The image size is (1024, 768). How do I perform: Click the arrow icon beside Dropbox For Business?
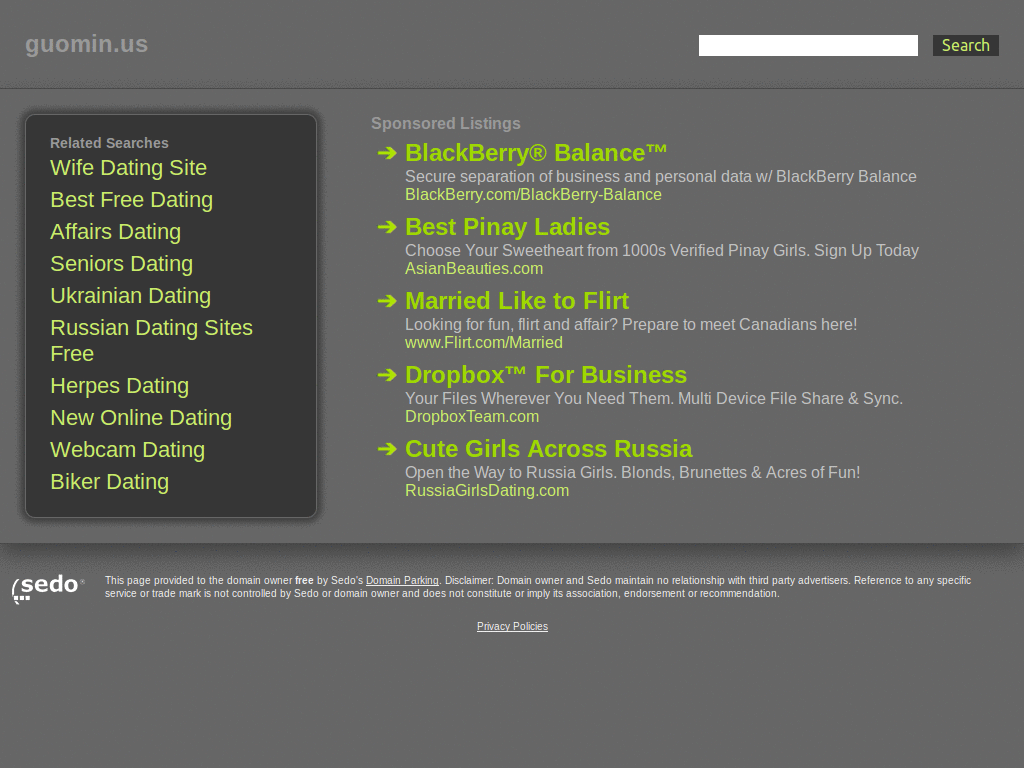point(387,375)
